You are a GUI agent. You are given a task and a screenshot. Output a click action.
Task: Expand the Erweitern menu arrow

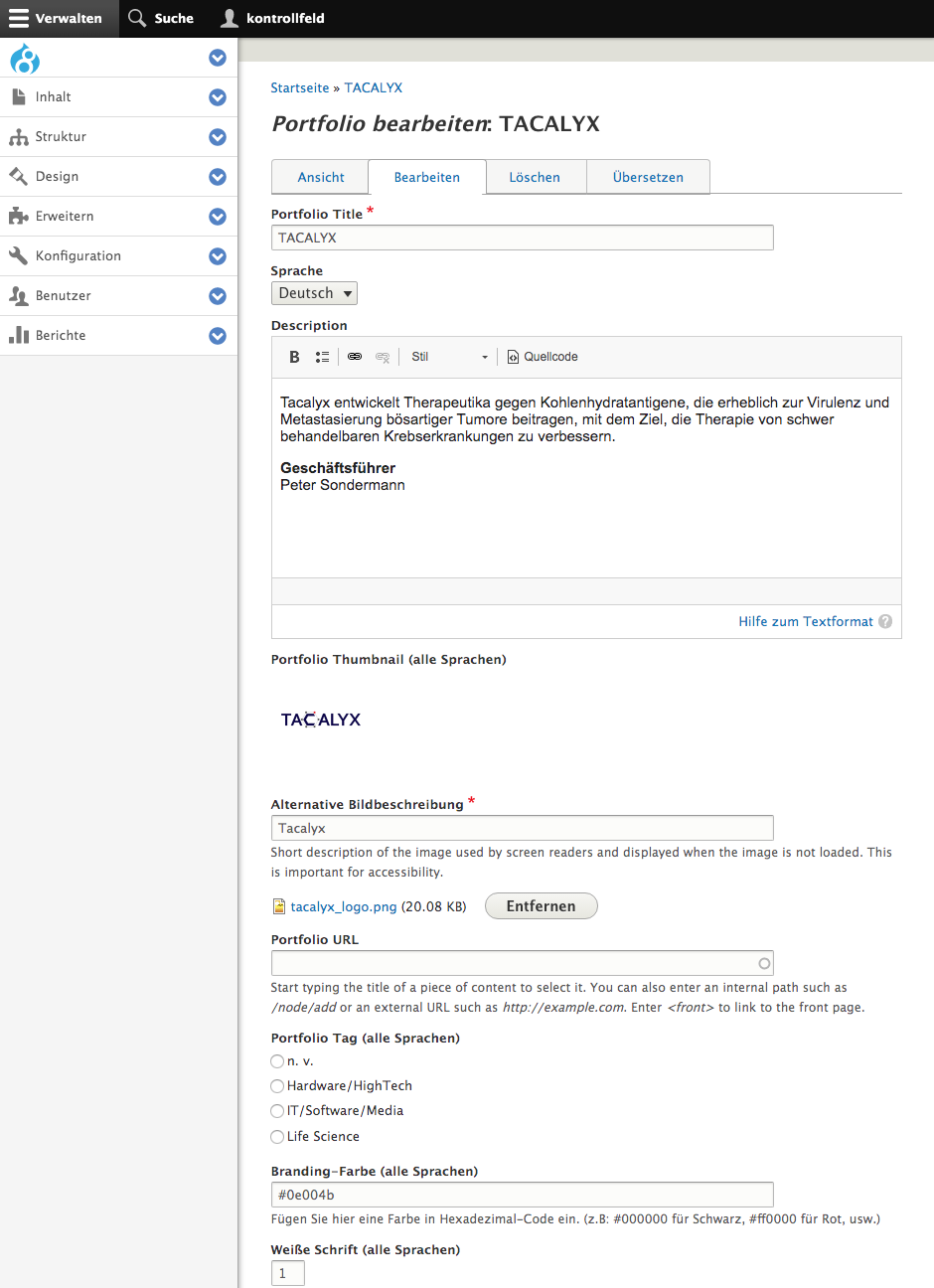point(218,217)
